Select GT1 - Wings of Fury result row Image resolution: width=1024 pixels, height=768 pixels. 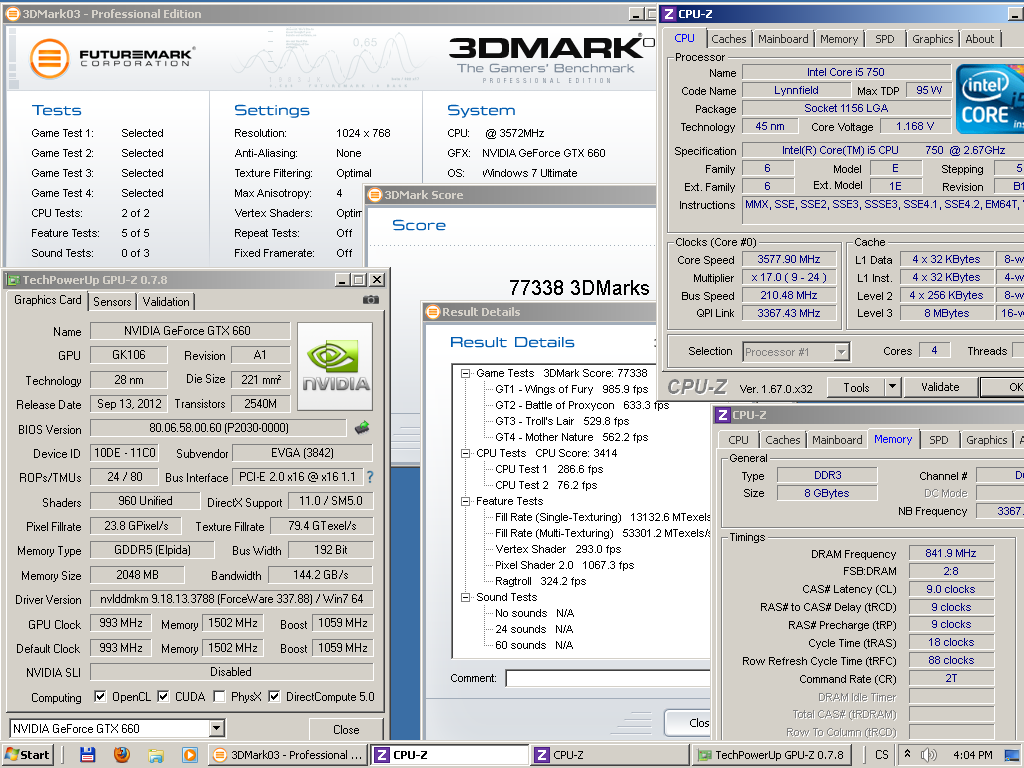571,389
